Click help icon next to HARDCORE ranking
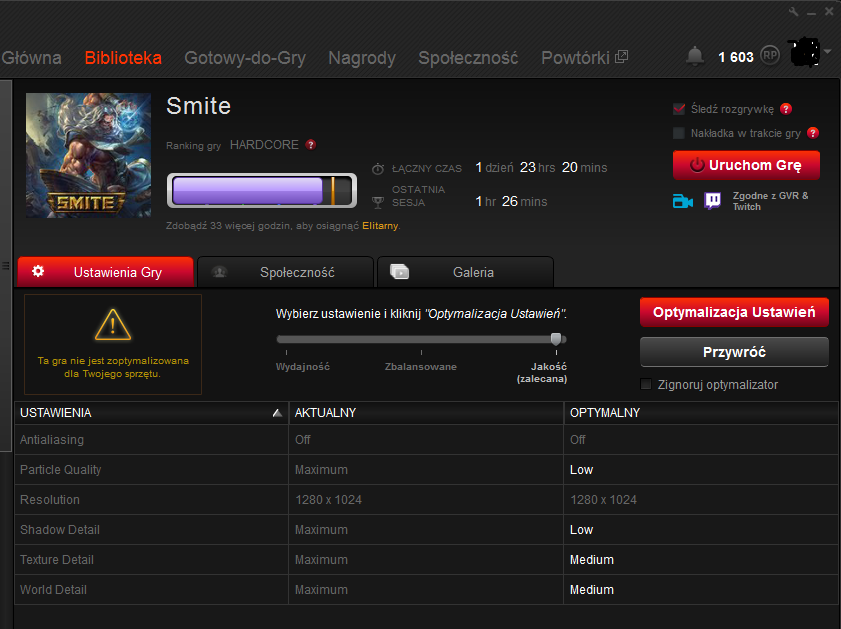The height and width of the screenshot is (629, 841). pyautogui.click(x=311, y=145)
